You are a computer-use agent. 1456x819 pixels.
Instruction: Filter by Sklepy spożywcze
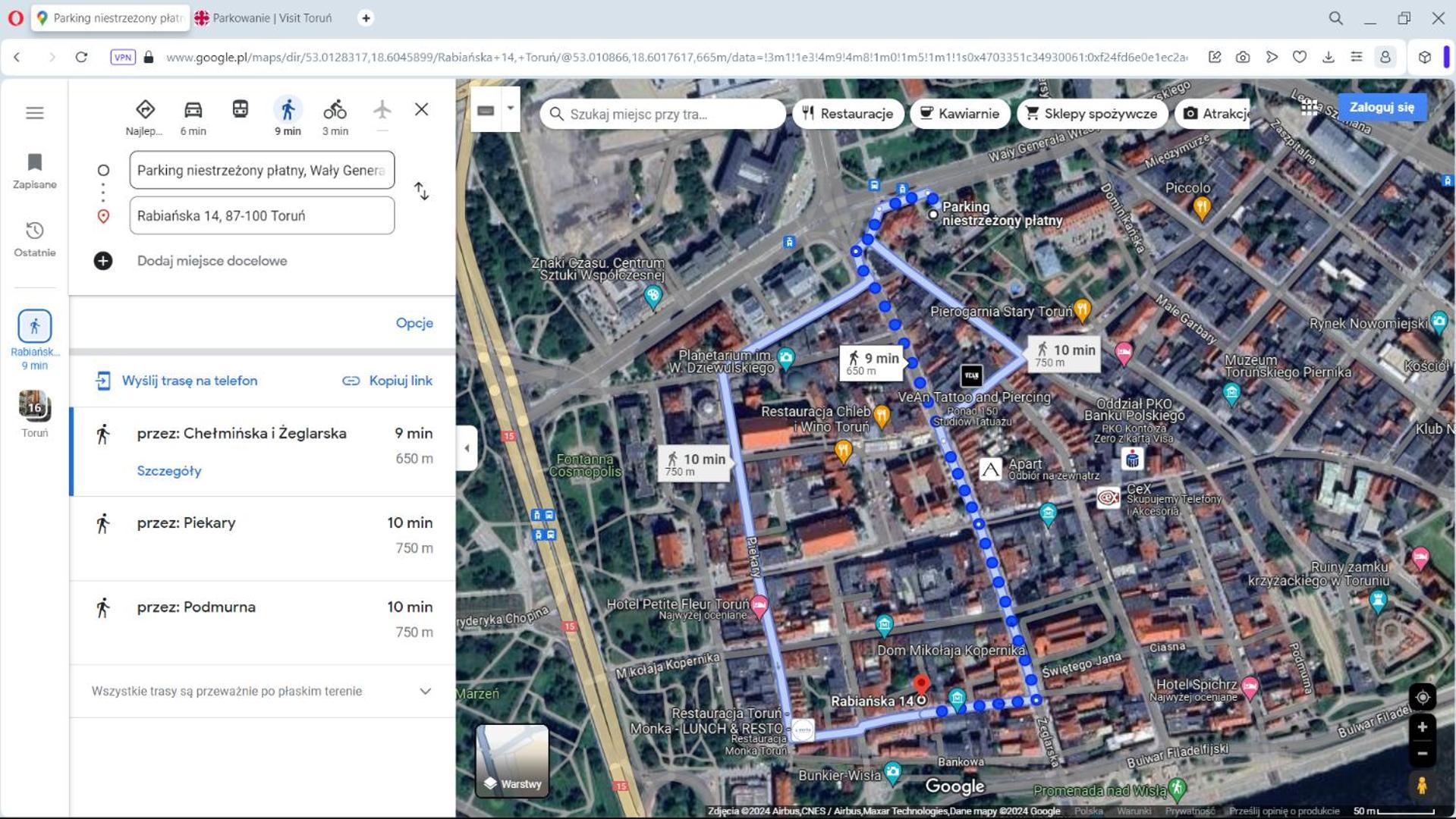point(1092,114)
